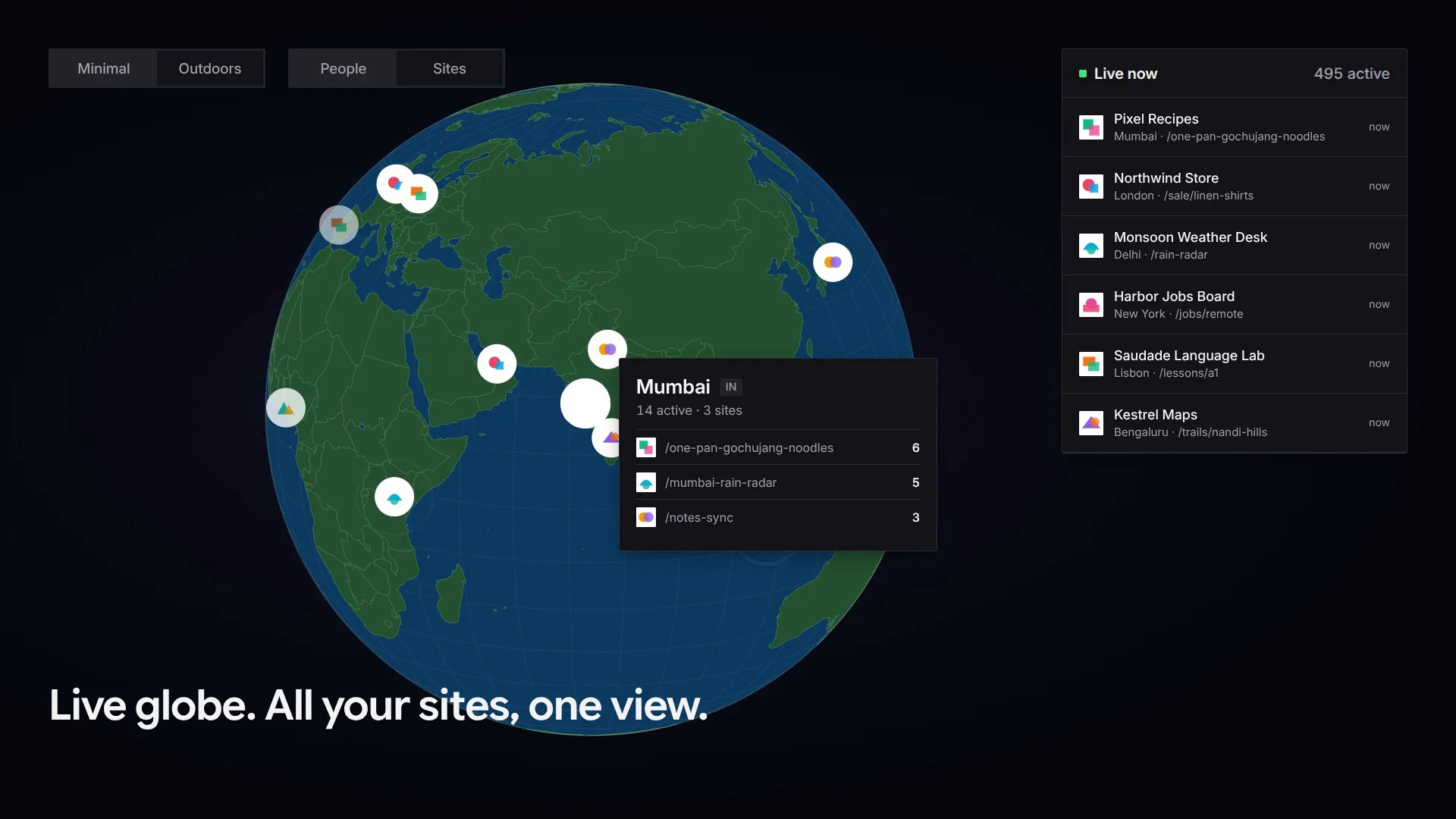Image resolution: width=1456 pixels, height=819 pixels.
Task: Open the Pixel Recipes live entry
Action: tap(1234, 127)
